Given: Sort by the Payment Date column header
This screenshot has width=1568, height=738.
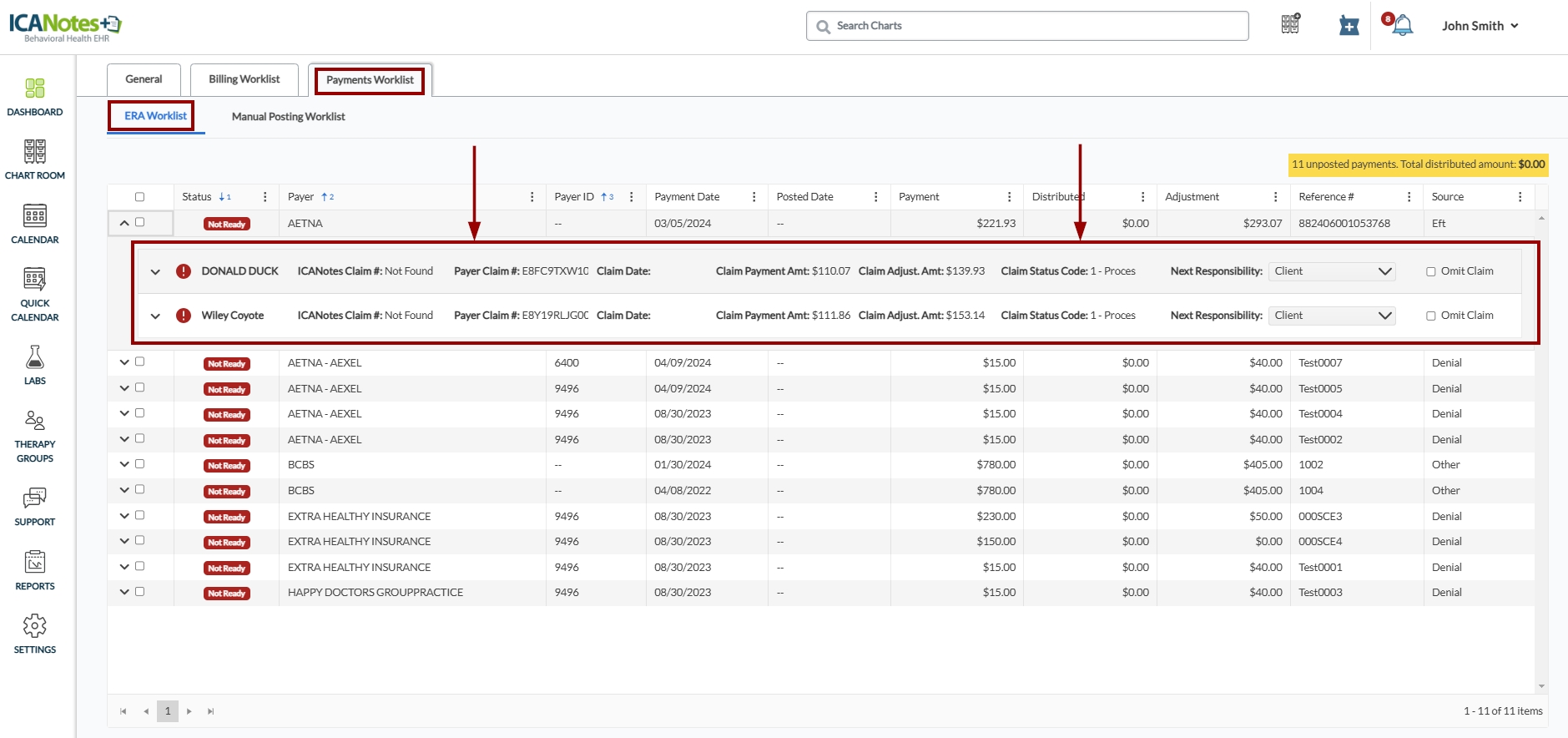Looking at the screenshot, I should tap(687, 197).
